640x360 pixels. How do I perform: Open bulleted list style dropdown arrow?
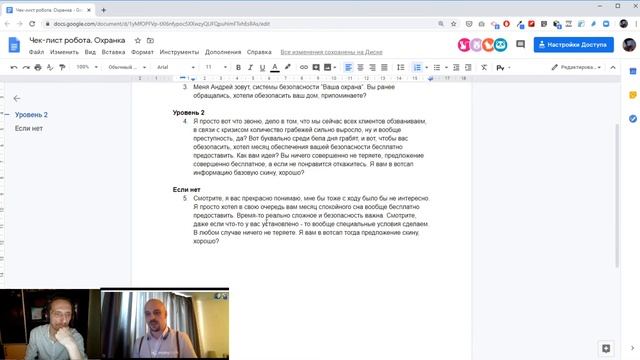[x=446, y=67]
